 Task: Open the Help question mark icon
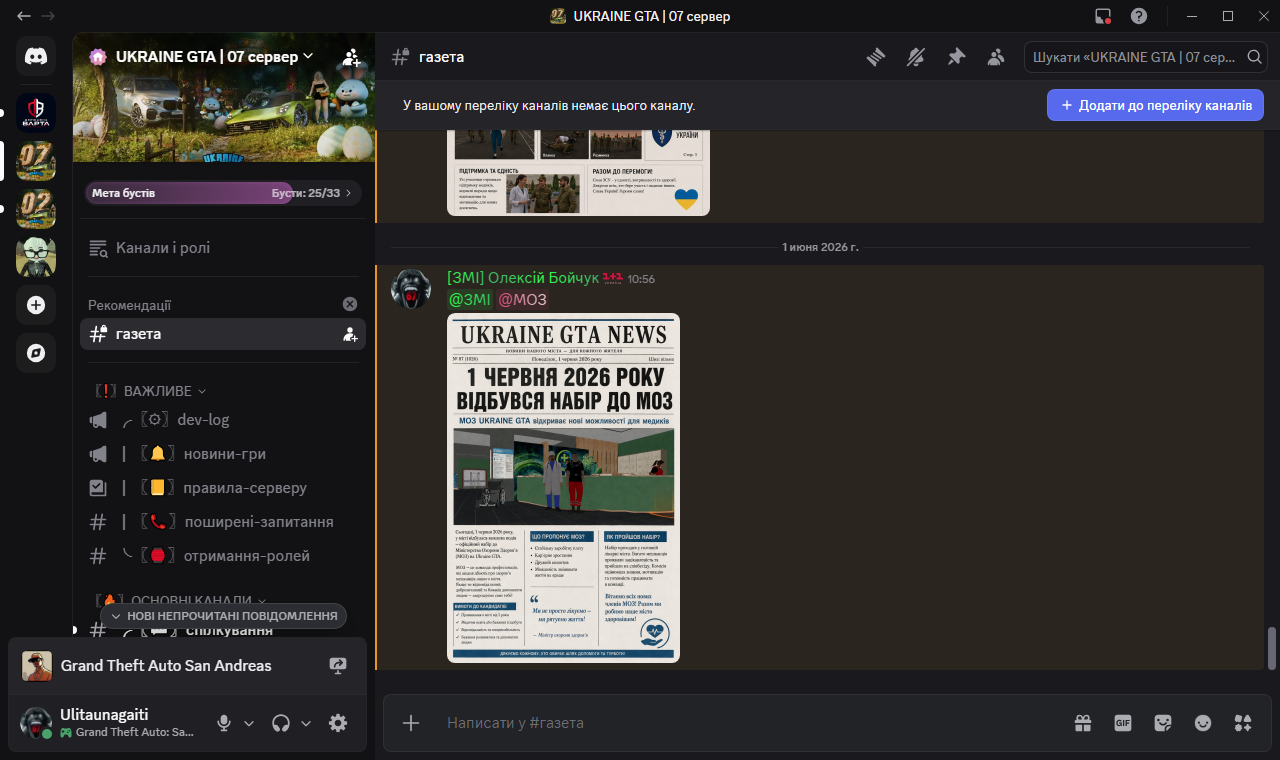1139,16
